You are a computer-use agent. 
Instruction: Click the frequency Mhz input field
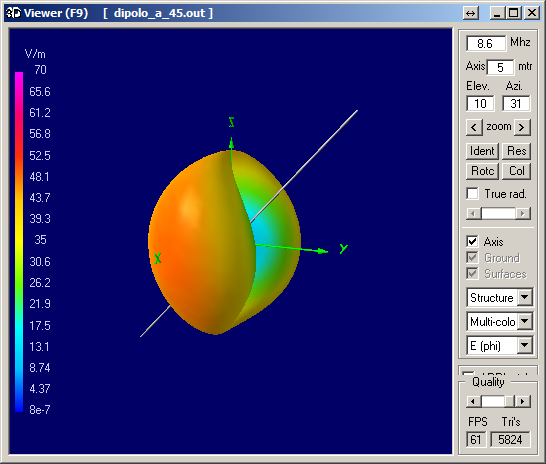click(x=486, y=44)
